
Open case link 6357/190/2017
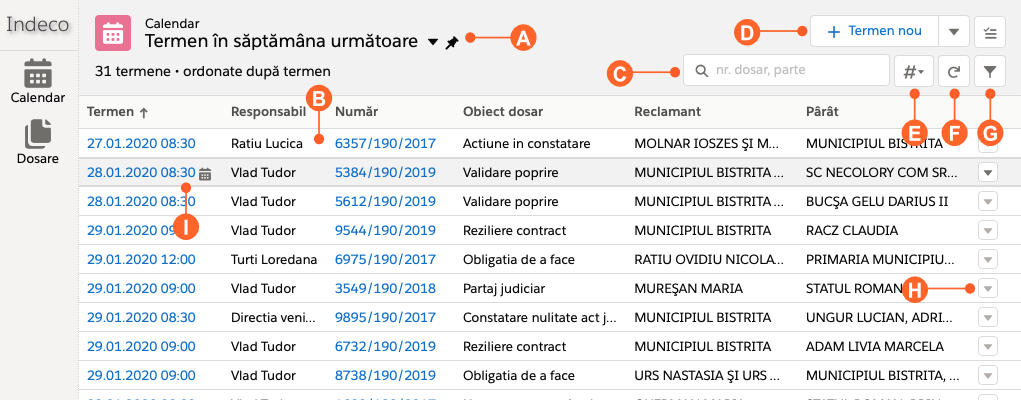pos(385,143)
